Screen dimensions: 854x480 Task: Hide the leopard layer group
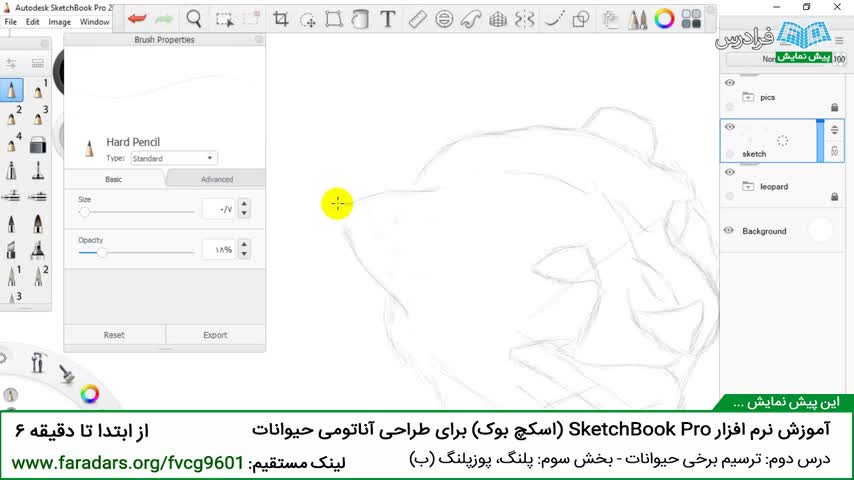click(x=730, y=172)
